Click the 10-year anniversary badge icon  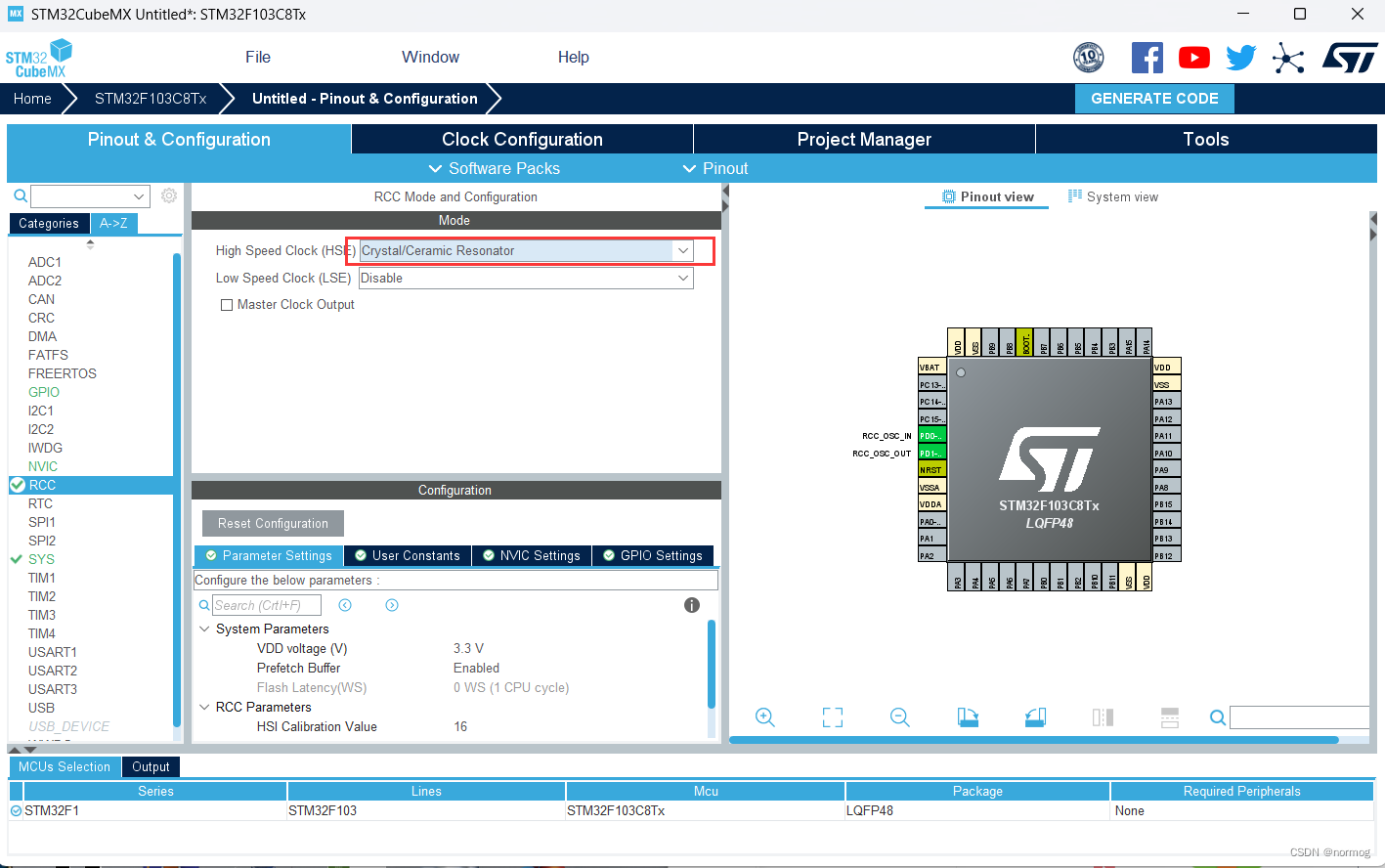pyautogui.click(x=1089, y=58)
